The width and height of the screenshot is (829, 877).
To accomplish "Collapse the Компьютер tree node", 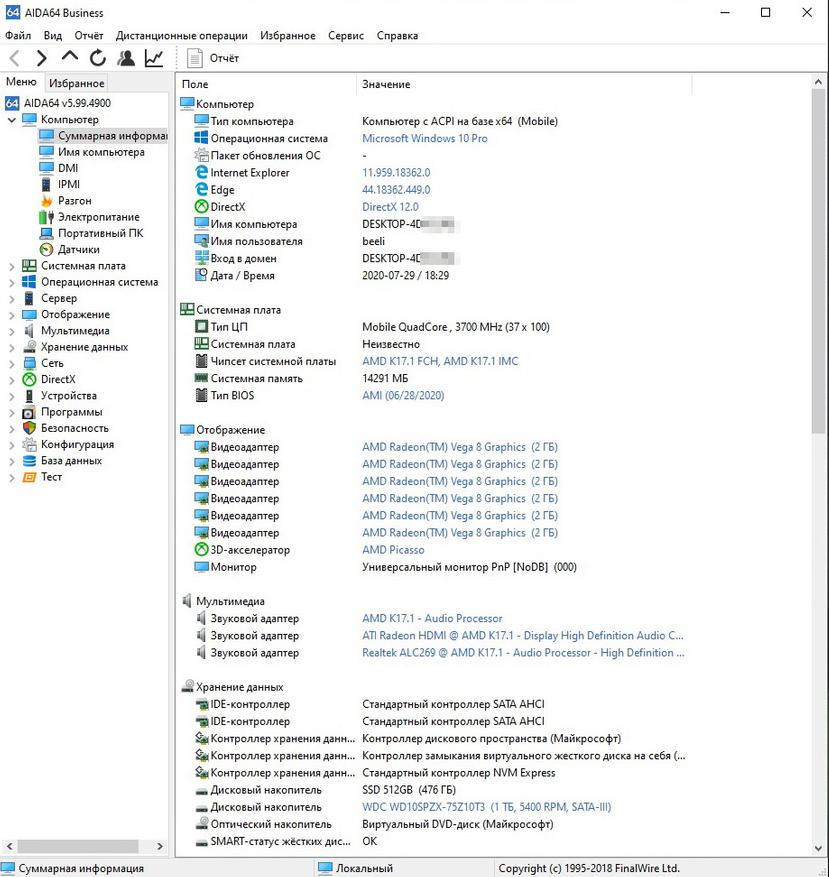I will point(12,120).
